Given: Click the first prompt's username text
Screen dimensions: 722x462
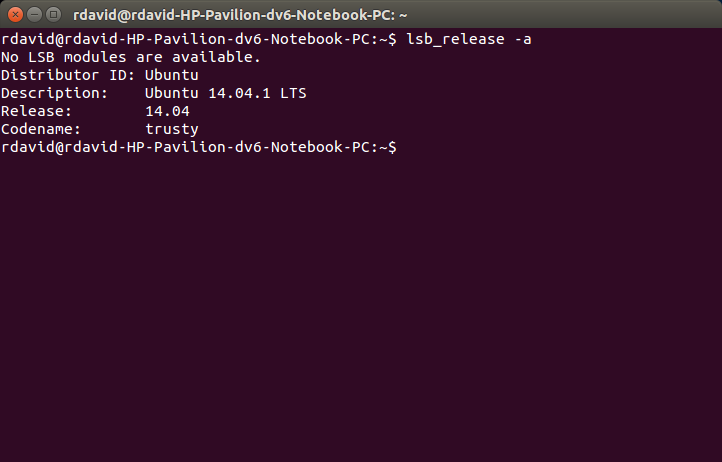Looking at the screenshot, I should pos(28,39).
